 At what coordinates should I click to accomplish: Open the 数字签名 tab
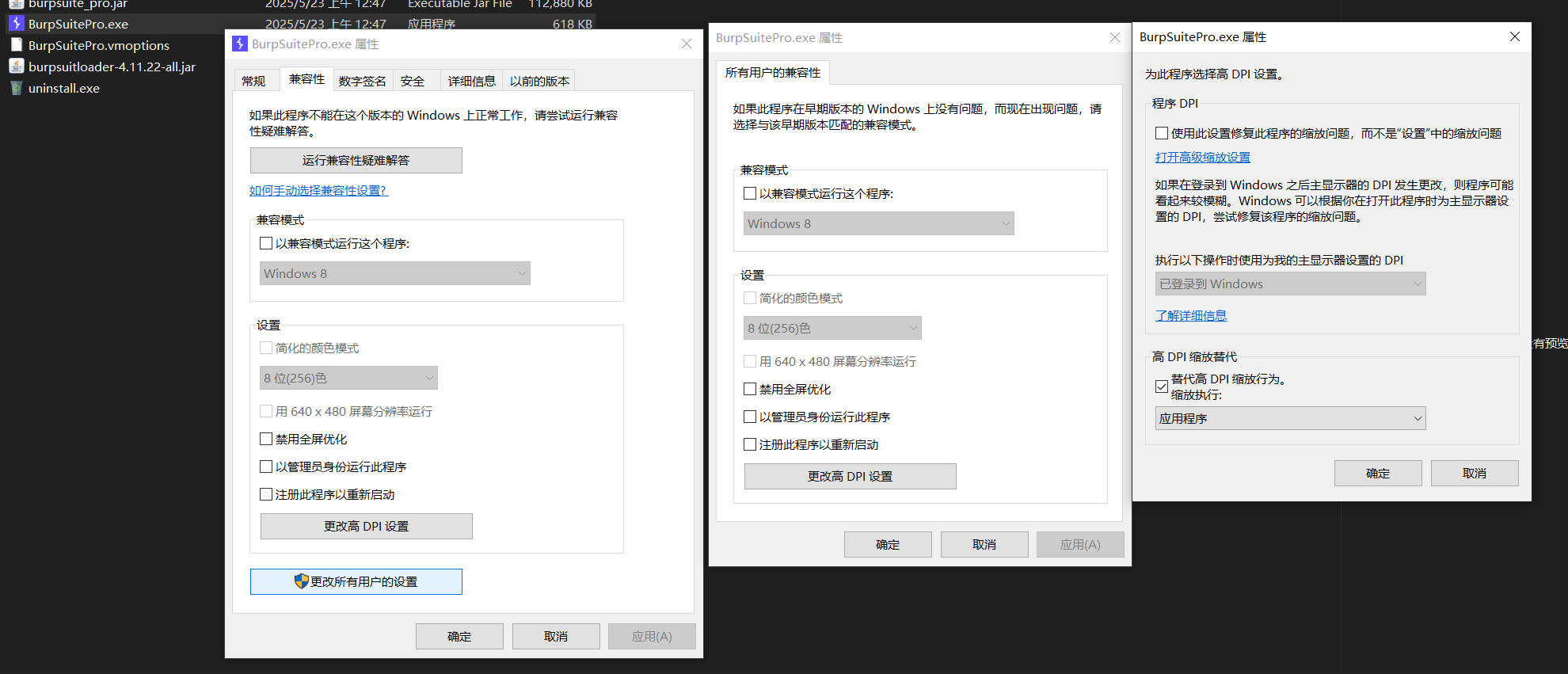[362, 81]
